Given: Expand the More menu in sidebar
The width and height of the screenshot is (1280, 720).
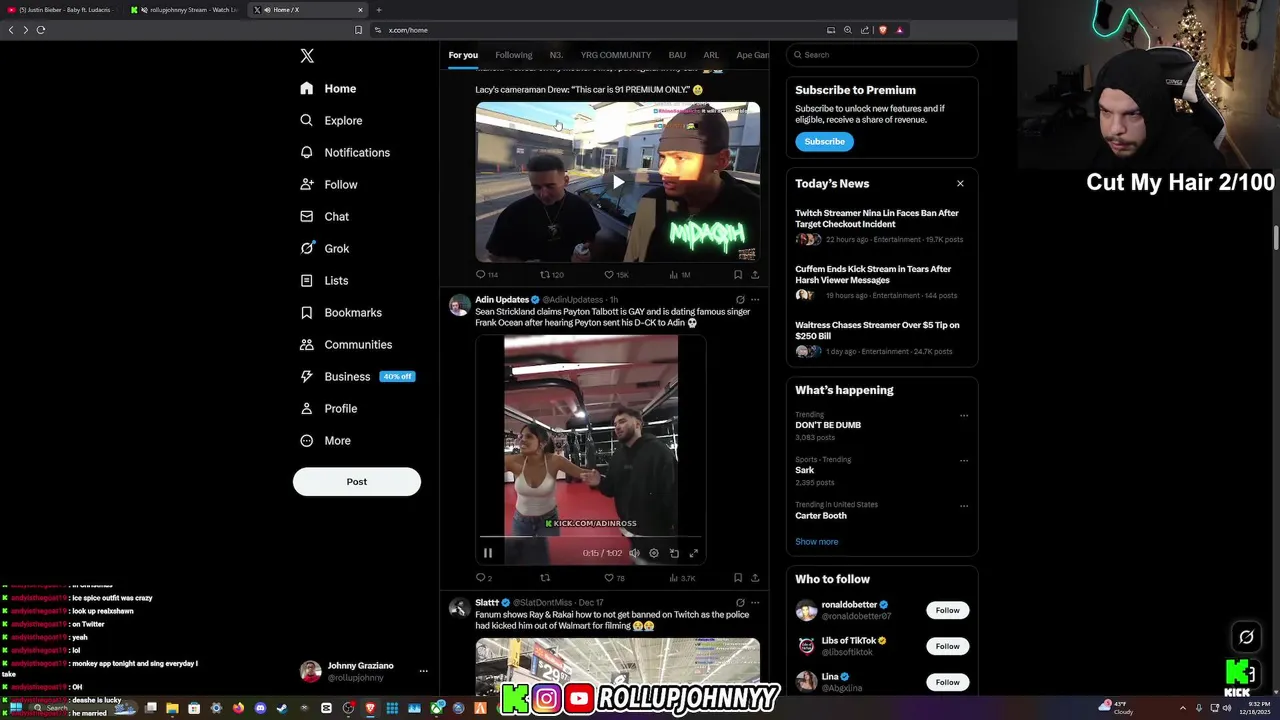Looking at the screenshot, I should pos(326,441).
